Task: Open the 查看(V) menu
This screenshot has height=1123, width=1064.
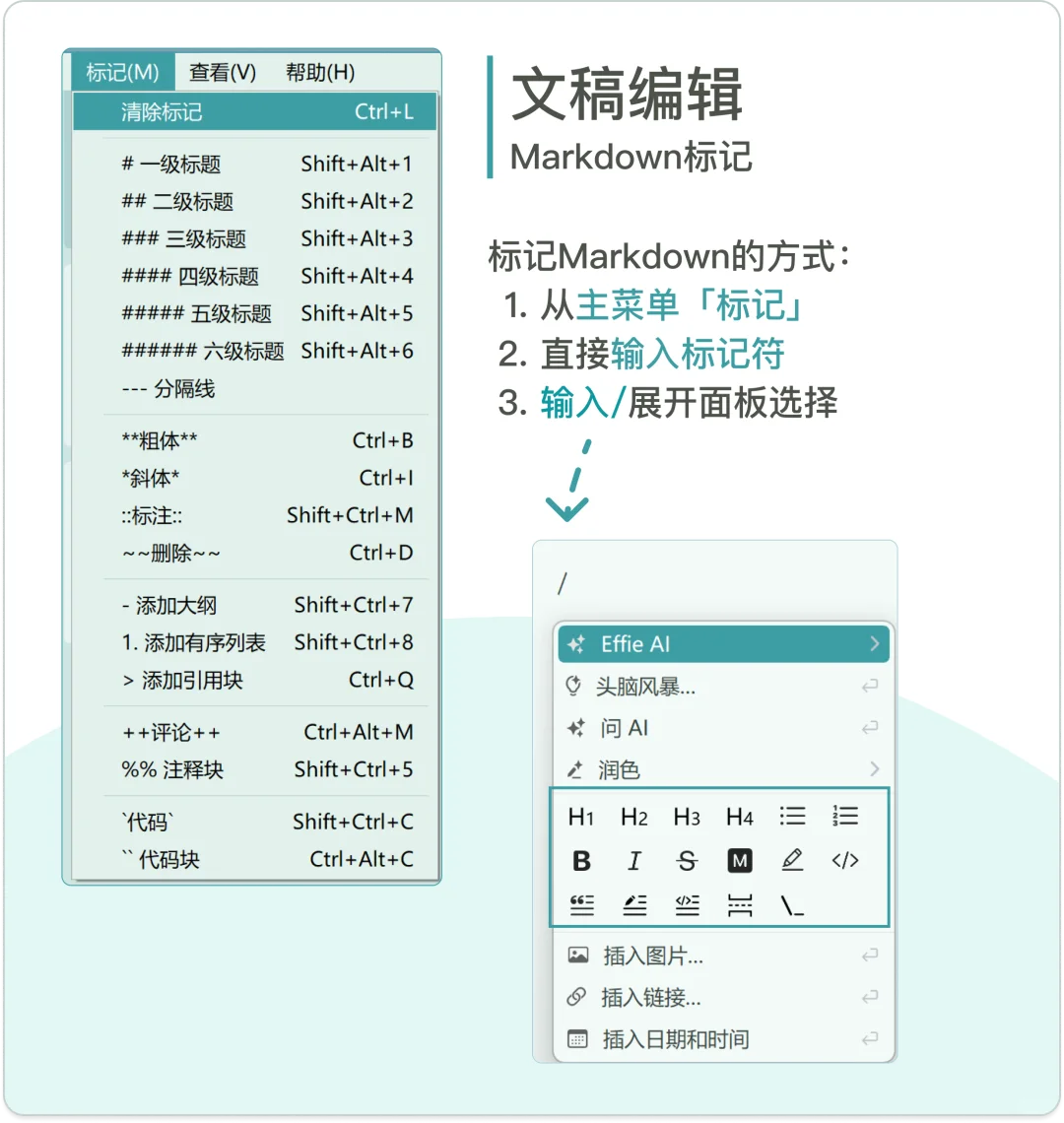Action: click(x=223, y=72)
